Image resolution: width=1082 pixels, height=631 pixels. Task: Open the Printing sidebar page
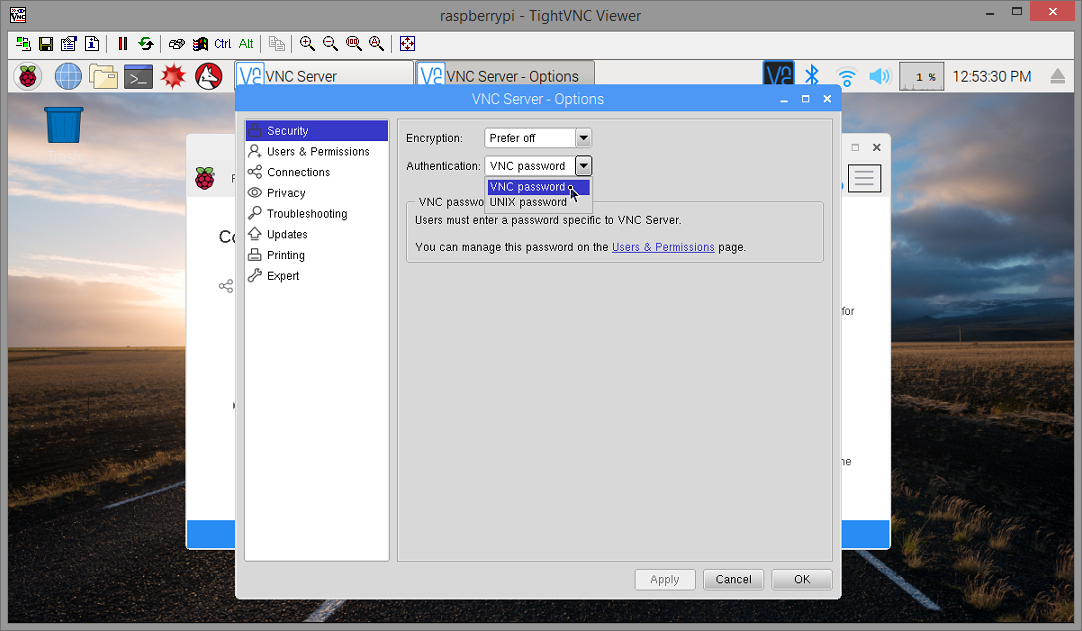tap(317, 255)
